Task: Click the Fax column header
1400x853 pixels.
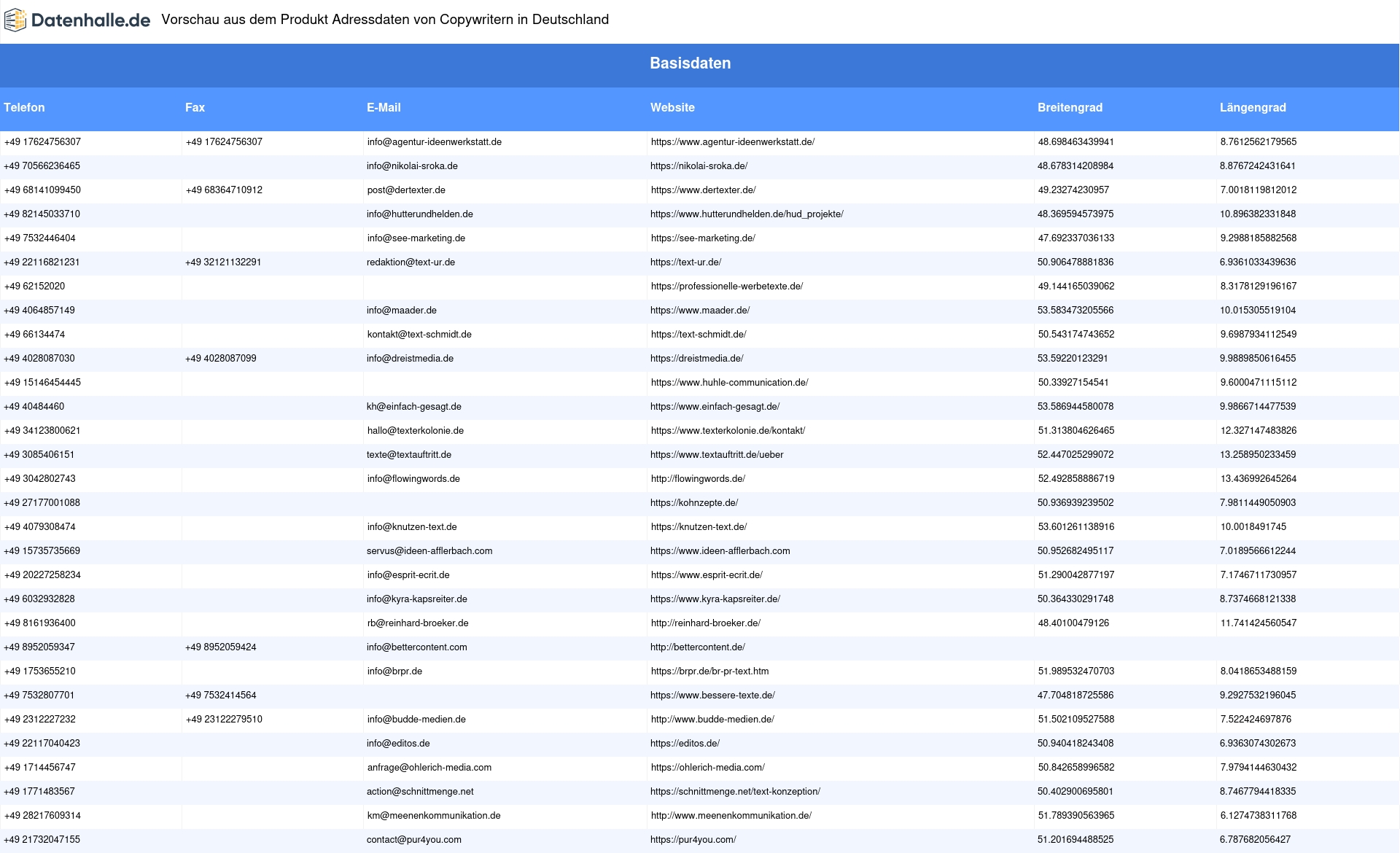Action: pyautogui.click(x=195, y=108)
